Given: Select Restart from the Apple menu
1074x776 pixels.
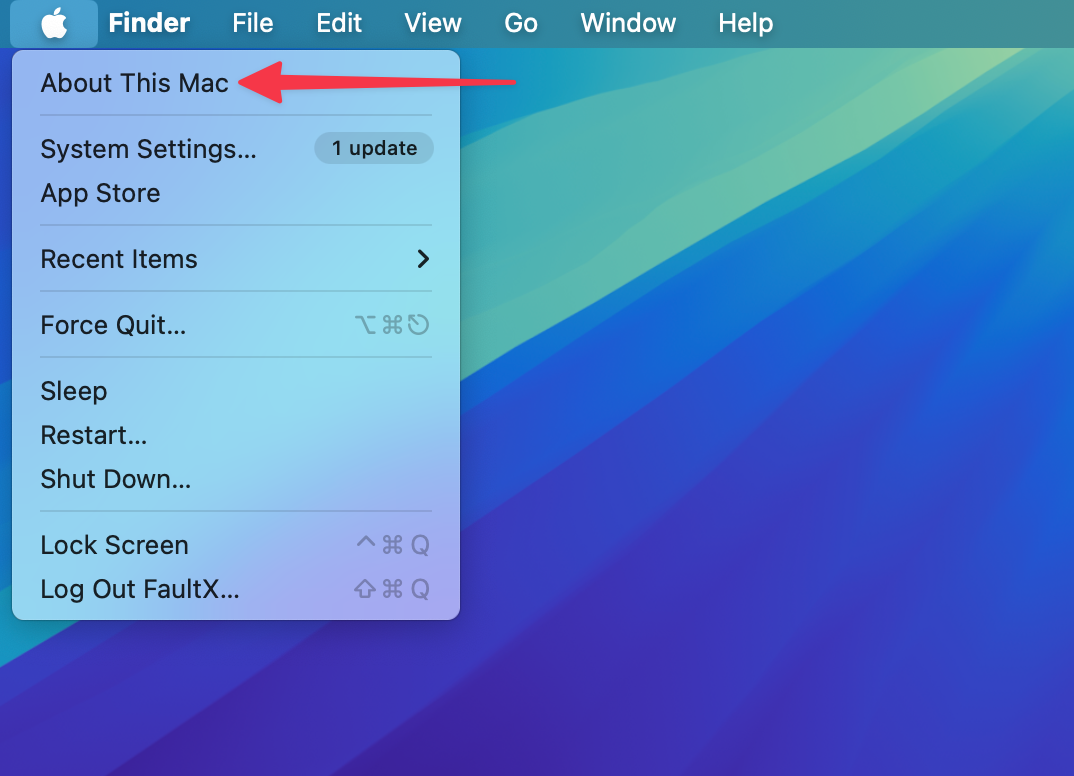Looking at the screenshot, I should (x=93, y=435).
